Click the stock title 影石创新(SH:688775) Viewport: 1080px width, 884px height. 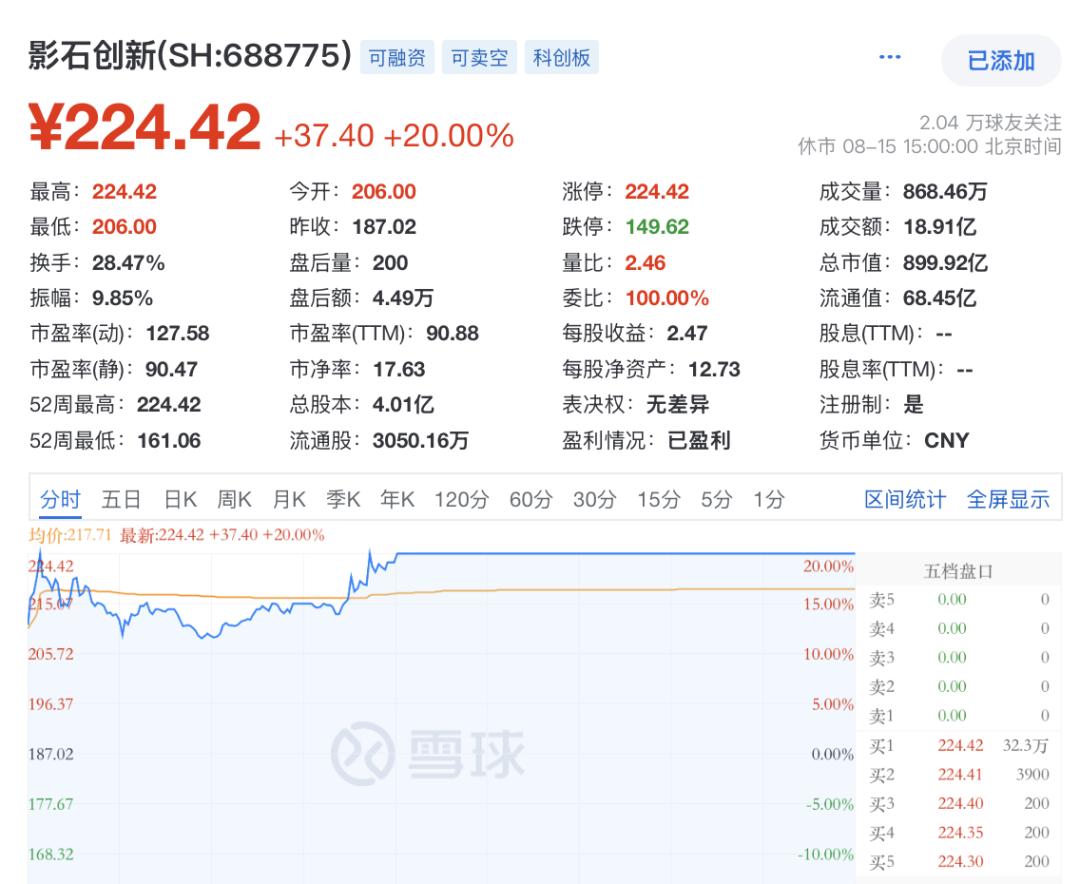pos(189,55)
